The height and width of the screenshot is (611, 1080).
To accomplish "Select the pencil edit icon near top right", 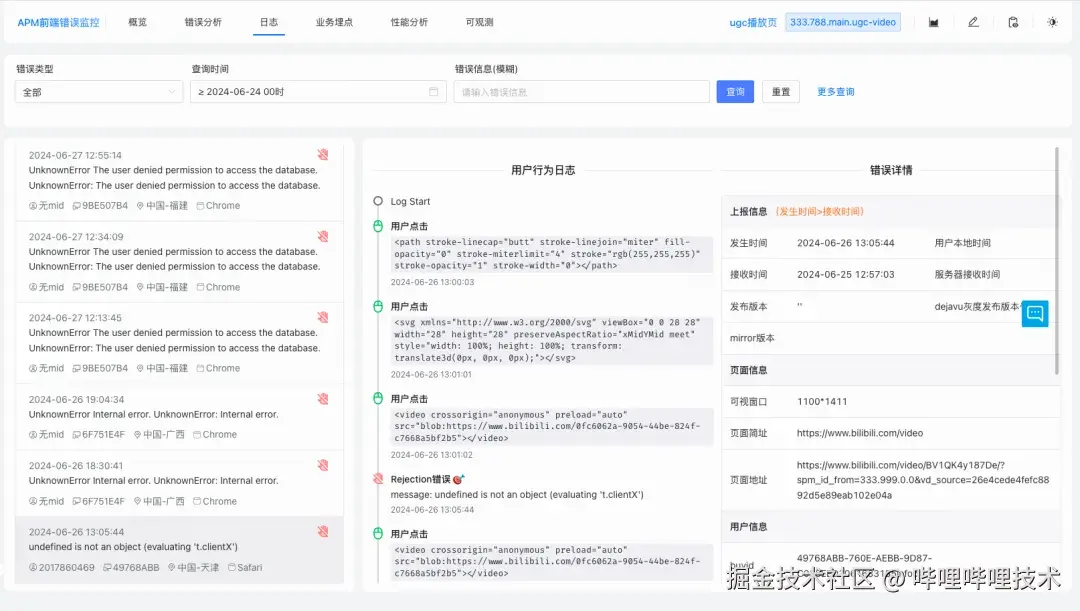I will [x=973, y=21].
